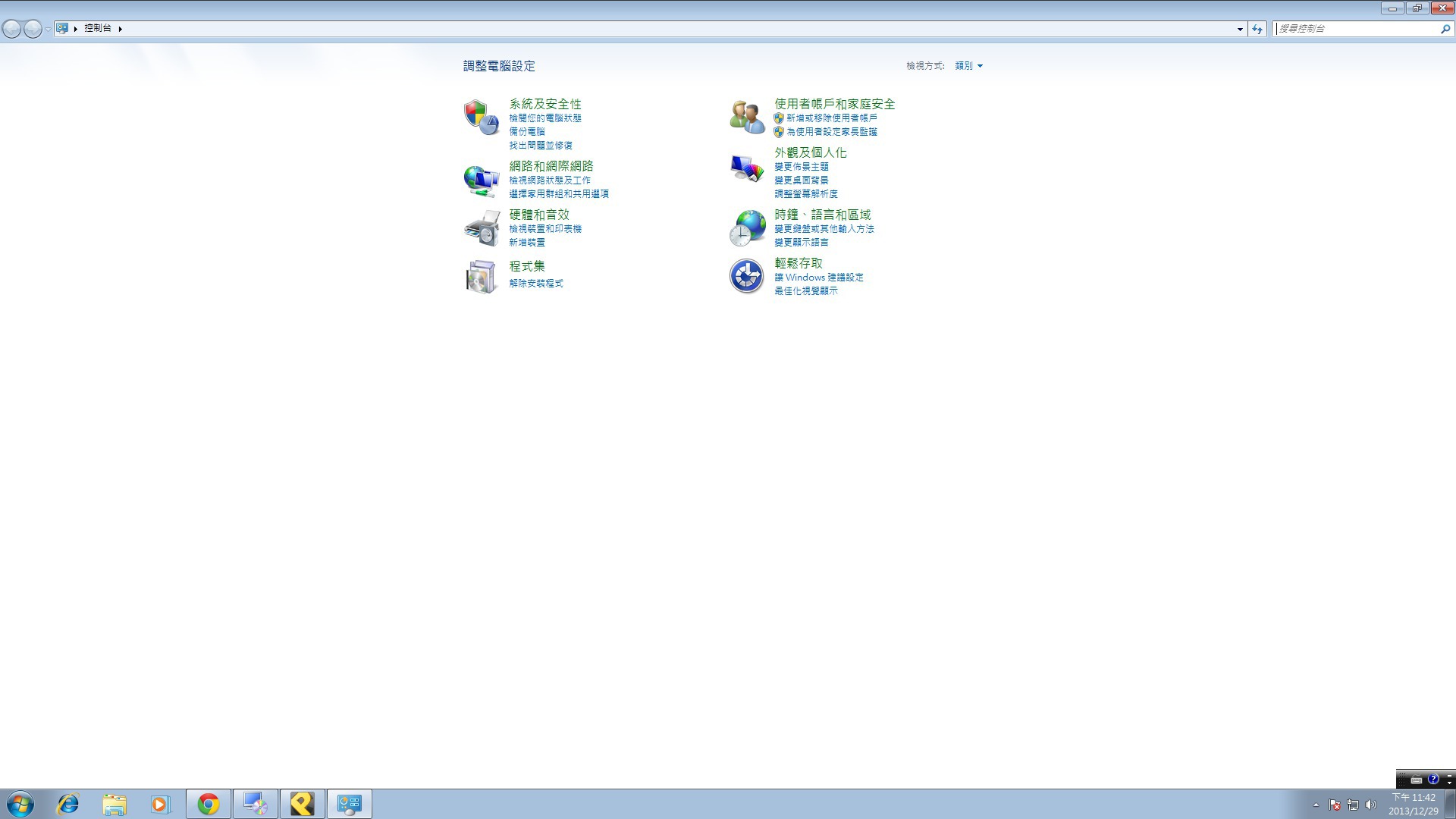This screenshot has height=819, width=1456.
Task: Click the 備份電腦 link
Action: coord(527,132)
